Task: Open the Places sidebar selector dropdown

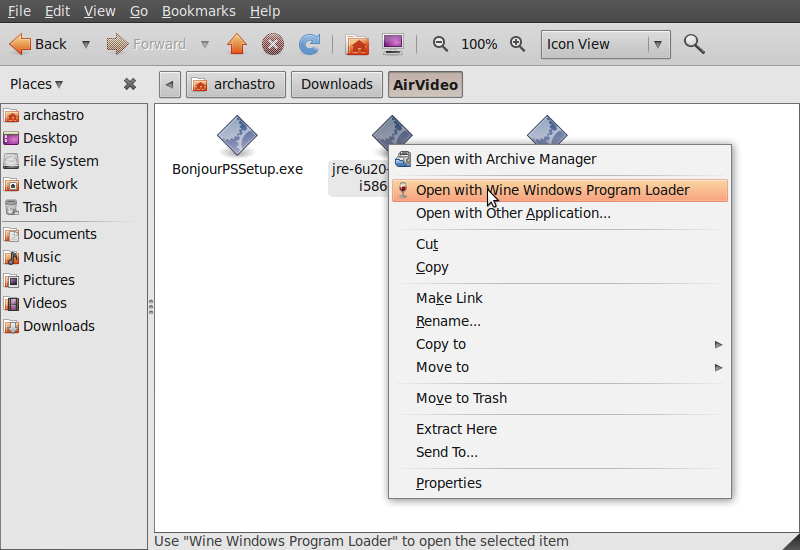Action: click(x=37, y=85)
